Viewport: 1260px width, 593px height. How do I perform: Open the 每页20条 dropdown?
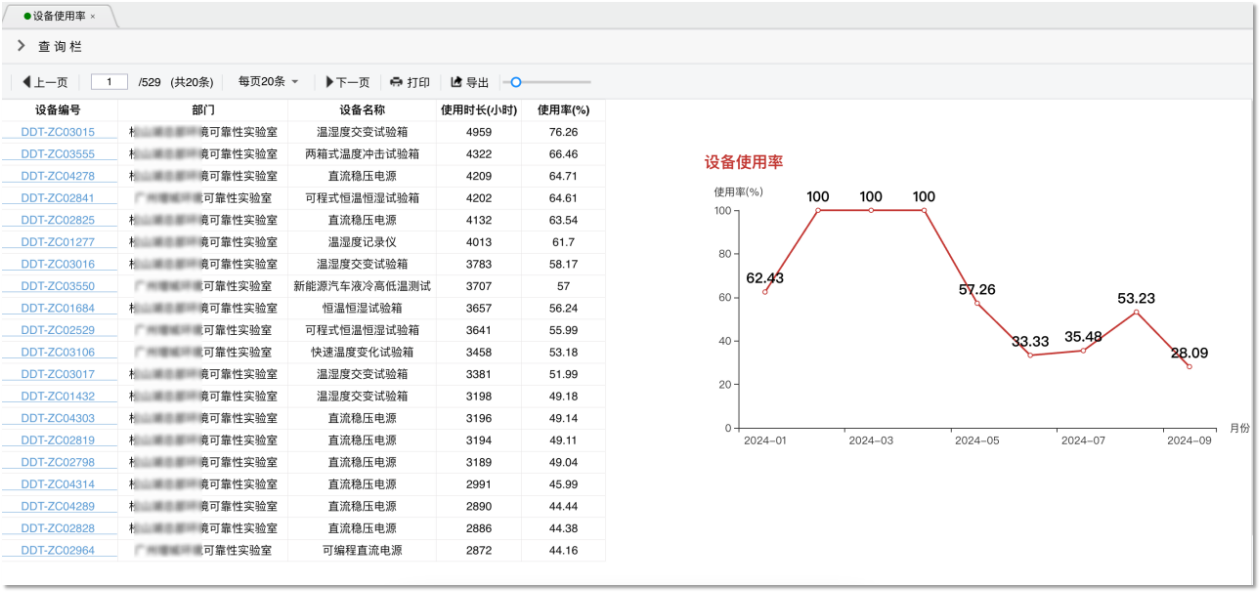tap(268, 82)
